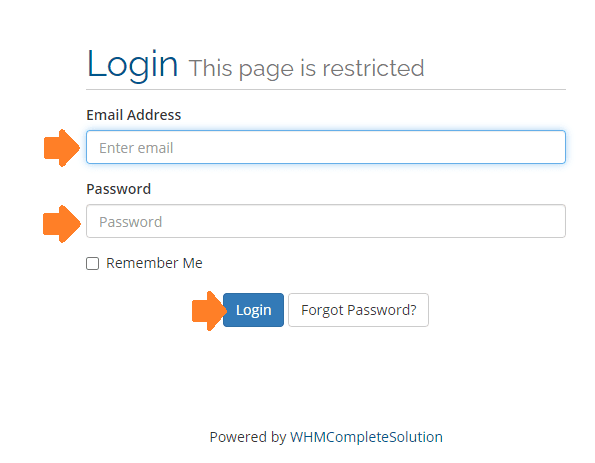Viewport: 595px width, 463px height.
Task: Click the orange arrow beside the password field
Action: tap(62, 224)
